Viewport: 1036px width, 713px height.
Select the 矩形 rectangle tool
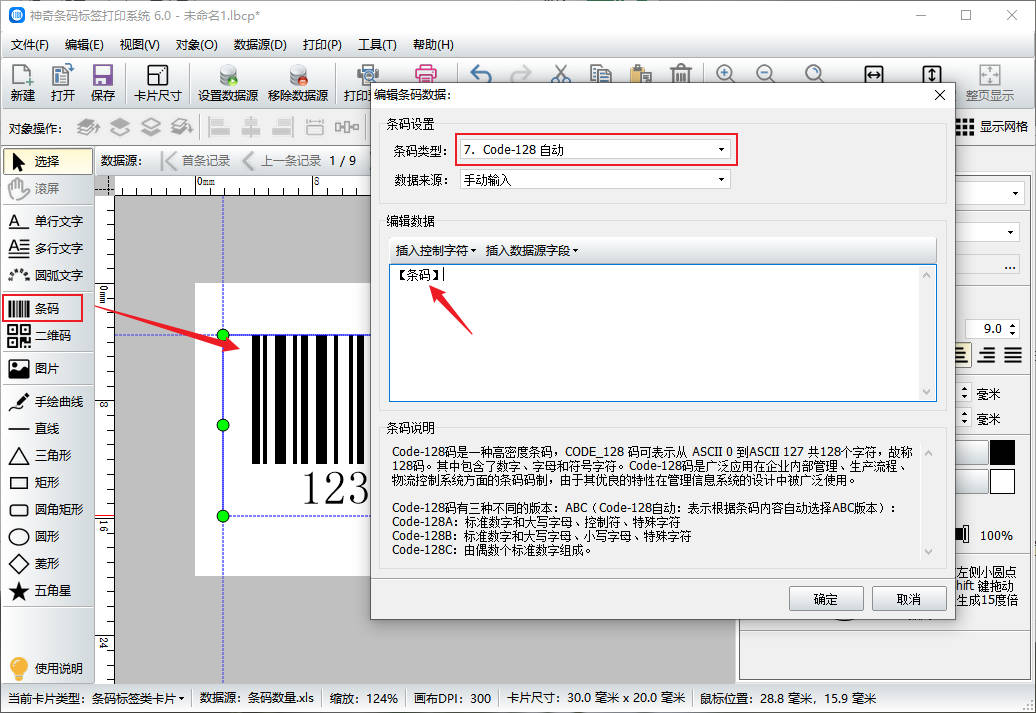tap(46, 482)
